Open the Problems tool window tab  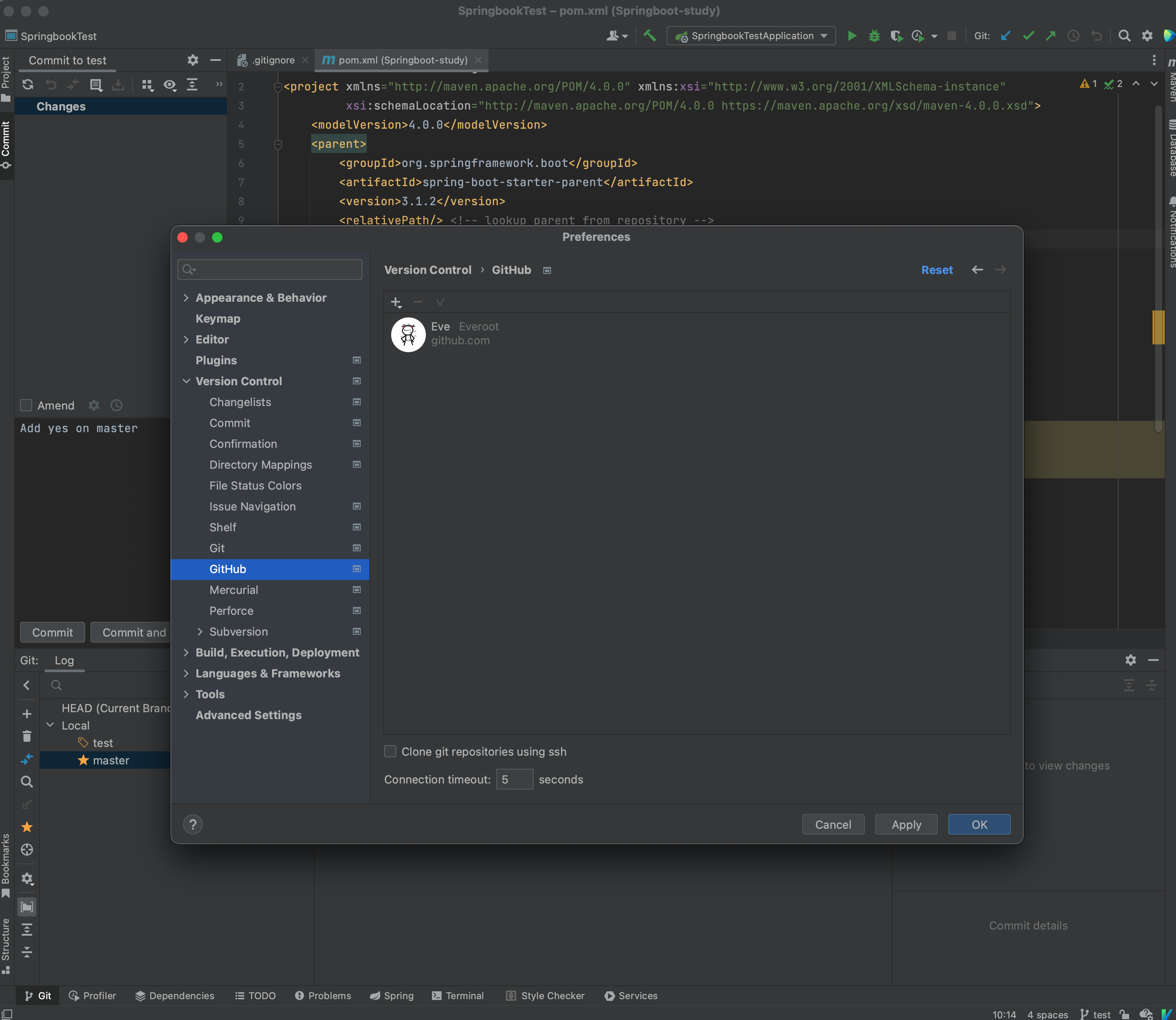pos(323,996)
